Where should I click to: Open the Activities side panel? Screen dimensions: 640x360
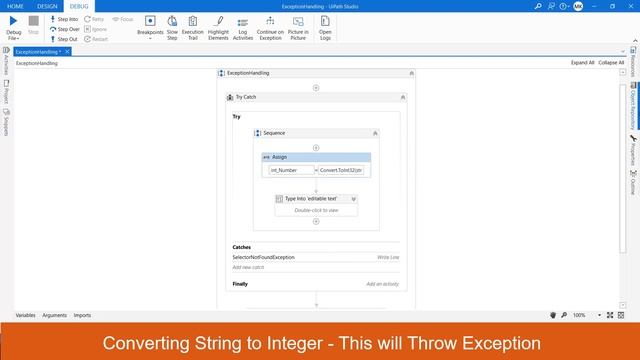6,61
